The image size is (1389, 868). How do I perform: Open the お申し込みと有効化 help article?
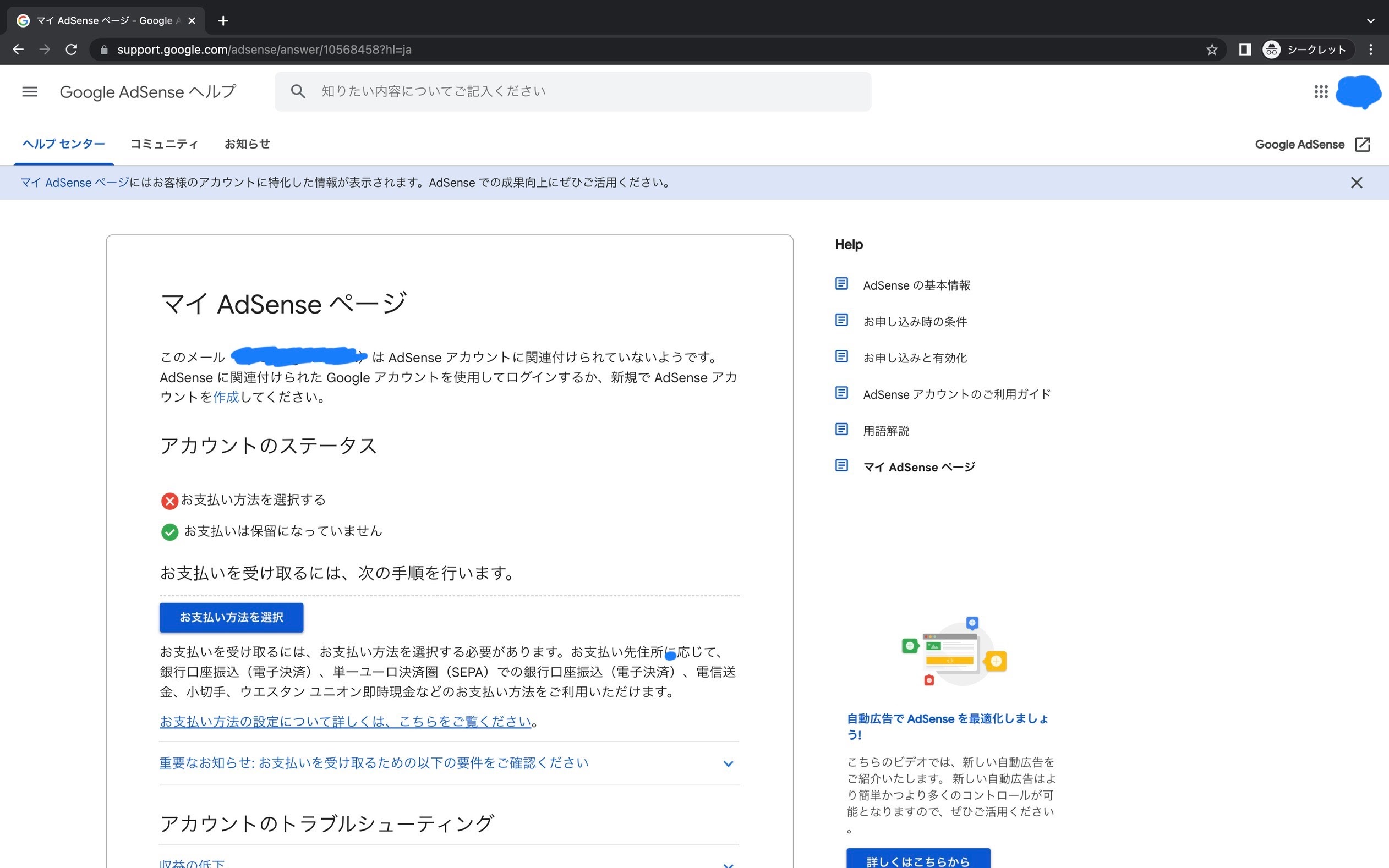[915, 358]
